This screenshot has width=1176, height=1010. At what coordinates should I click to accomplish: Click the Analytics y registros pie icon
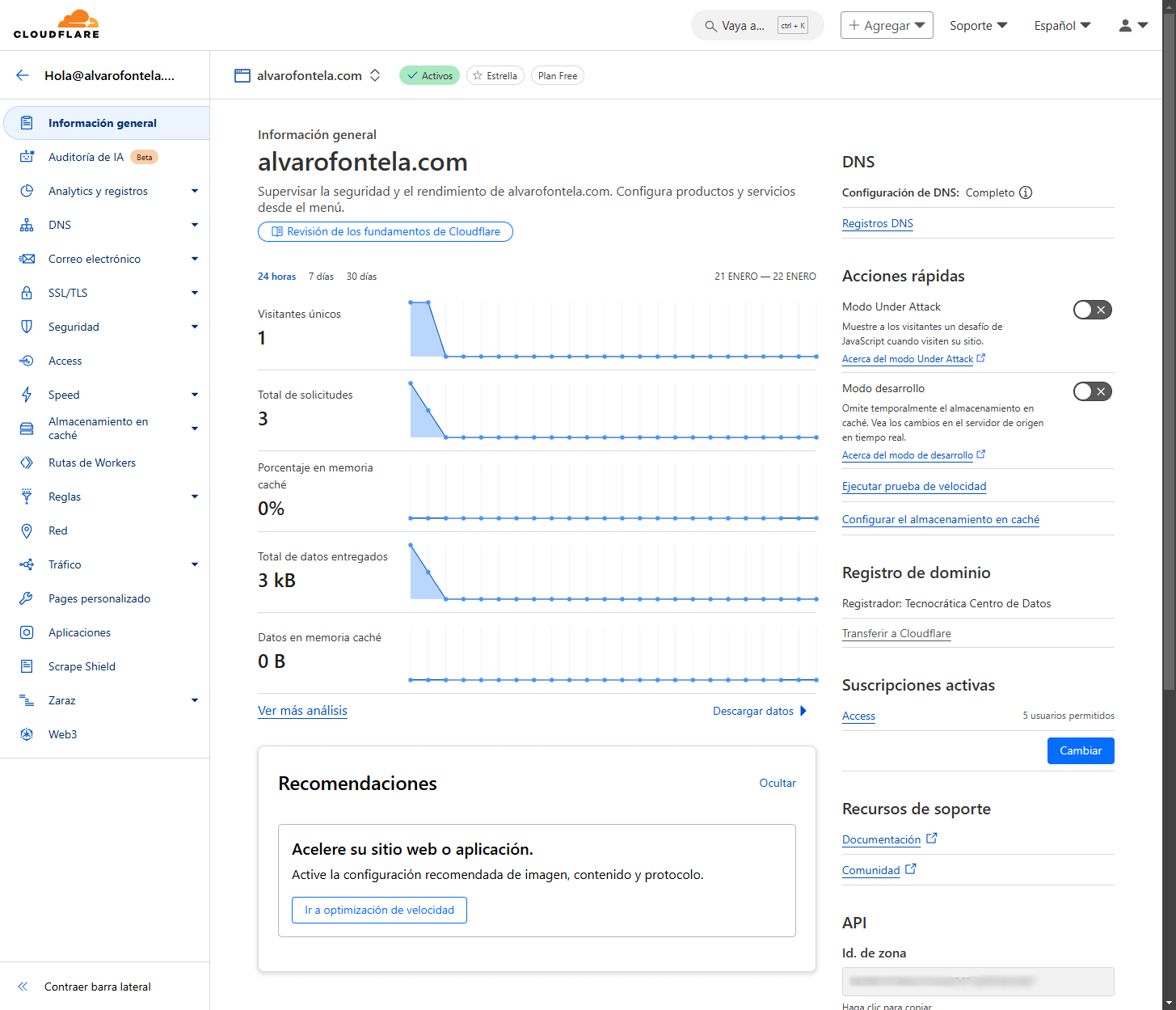point(27,191)
